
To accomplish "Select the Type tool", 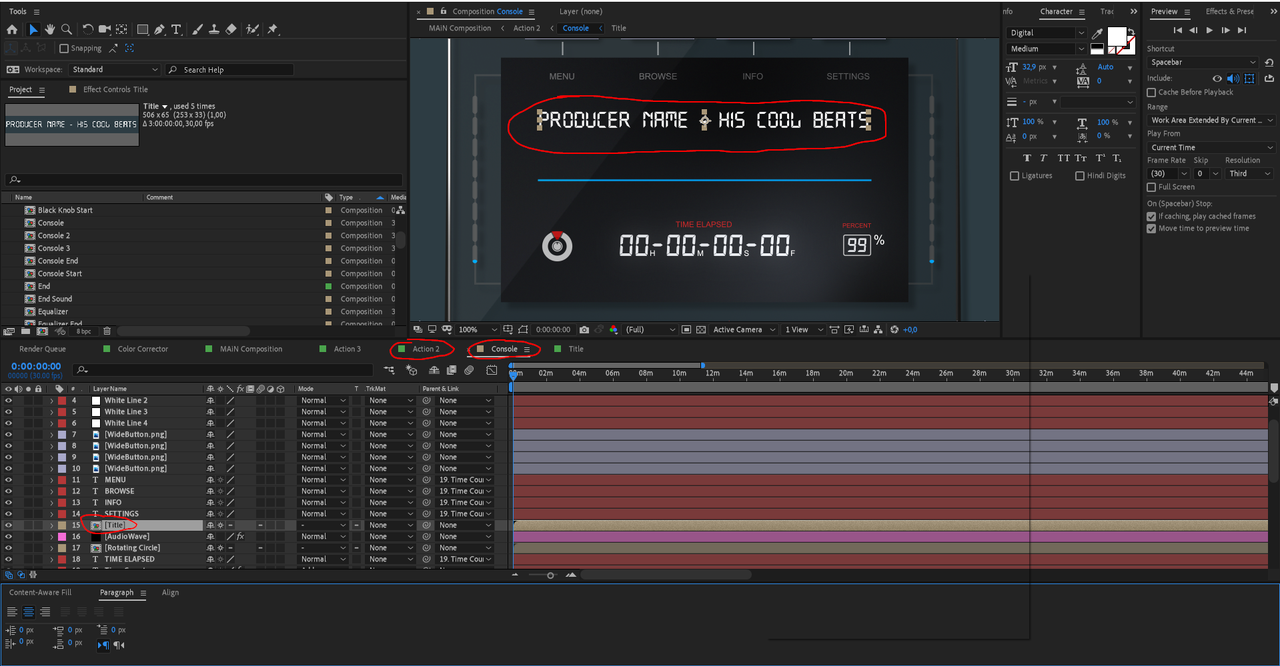I will [176, 30].
